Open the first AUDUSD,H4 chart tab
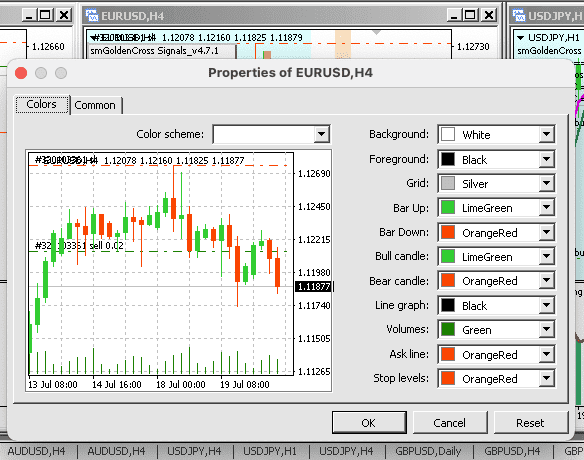Image resolution: width=584 pixels, height=460 pixels. (x=36, y=451)
